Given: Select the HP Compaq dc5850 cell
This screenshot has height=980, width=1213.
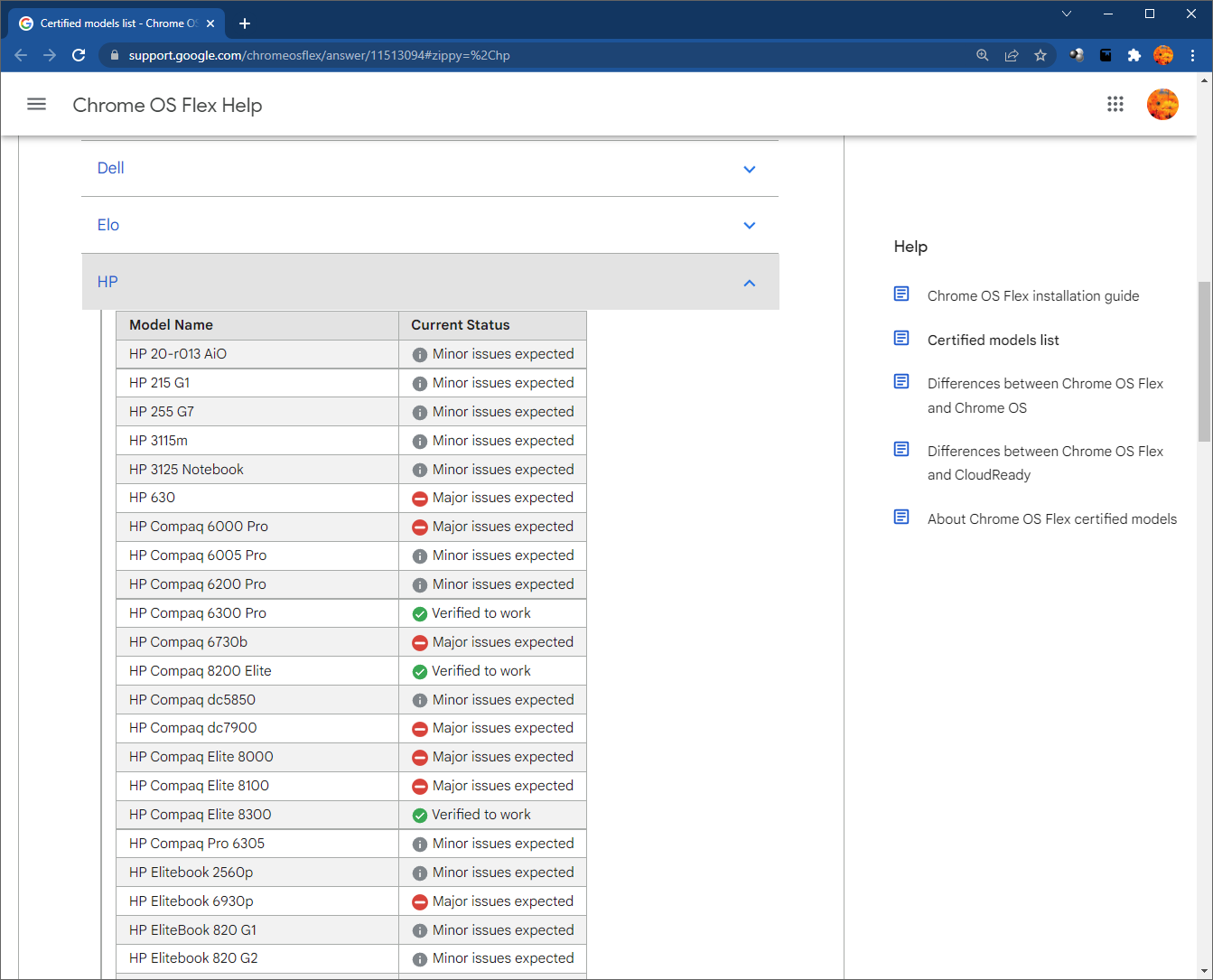Looking at the screenshot, I should point(257,700).
